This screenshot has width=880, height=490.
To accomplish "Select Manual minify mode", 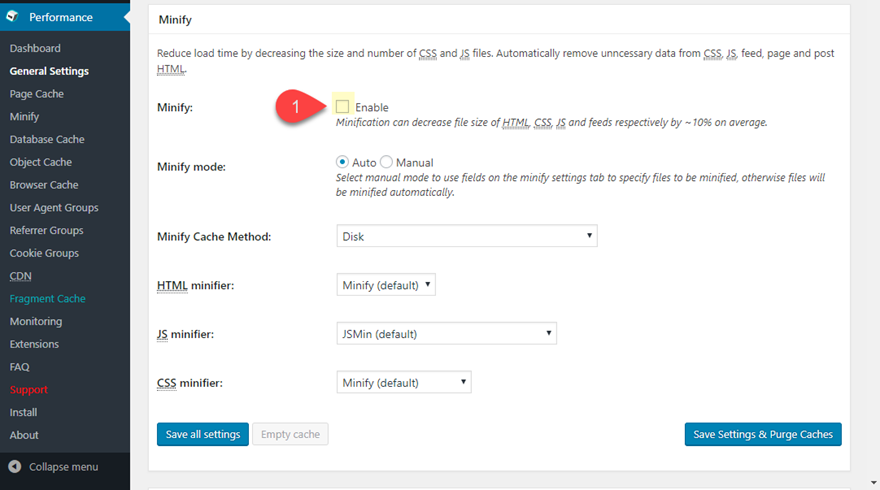I will (x=386, y=162).
